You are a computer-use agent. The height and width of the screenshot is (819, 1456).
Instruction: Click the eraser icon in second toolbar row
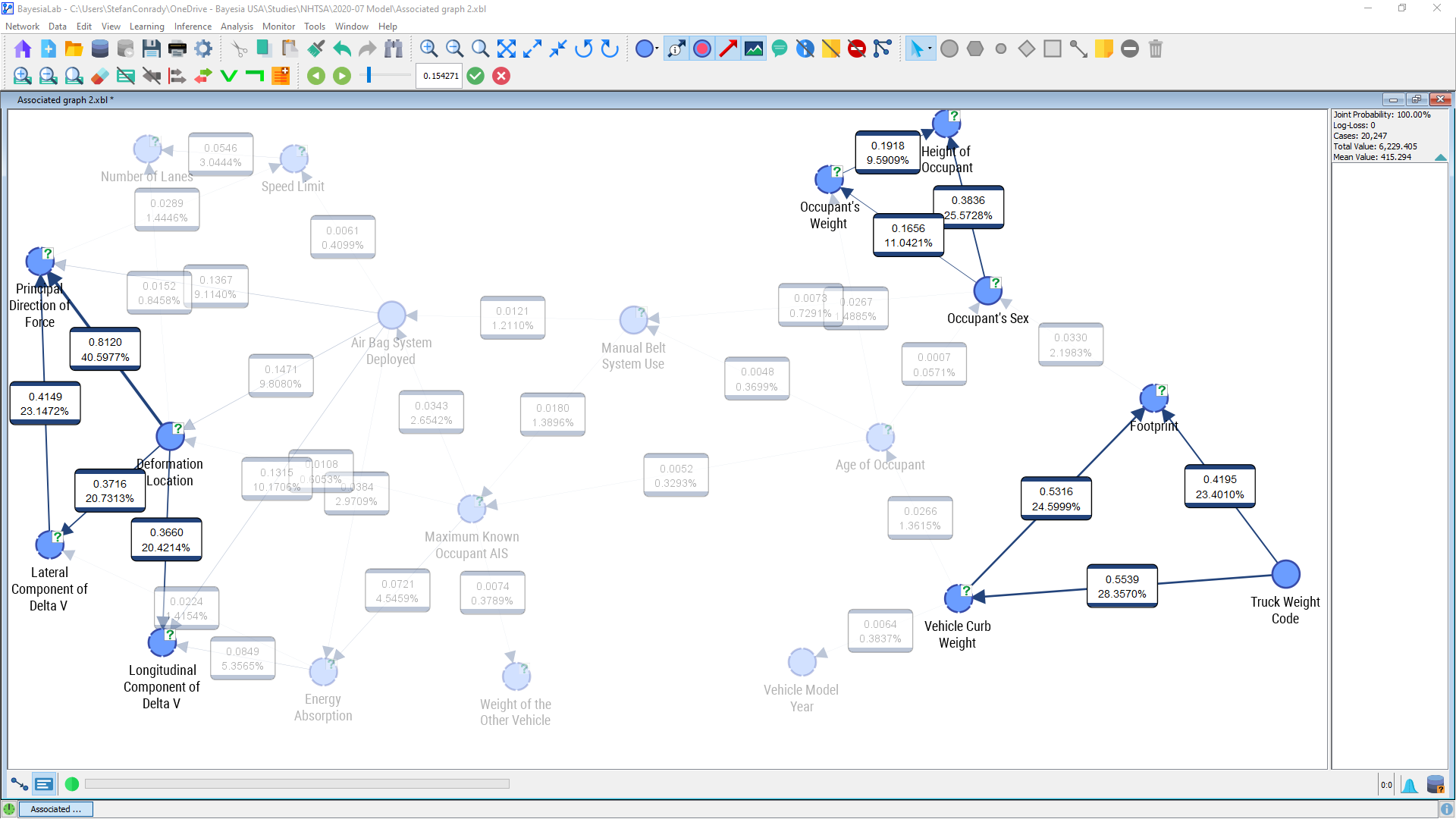(x=99, y=76)
